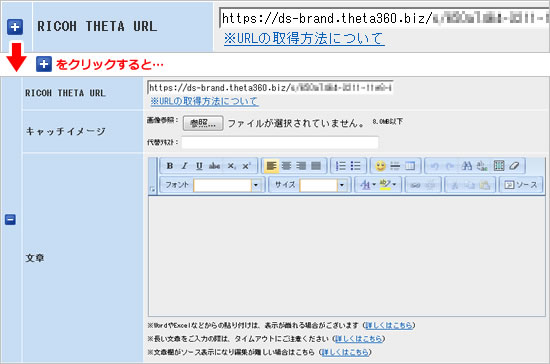Click the RICOH THETA URL field in expanded form
This screenshot has height=364, width=550.
(x=270, y=87)
